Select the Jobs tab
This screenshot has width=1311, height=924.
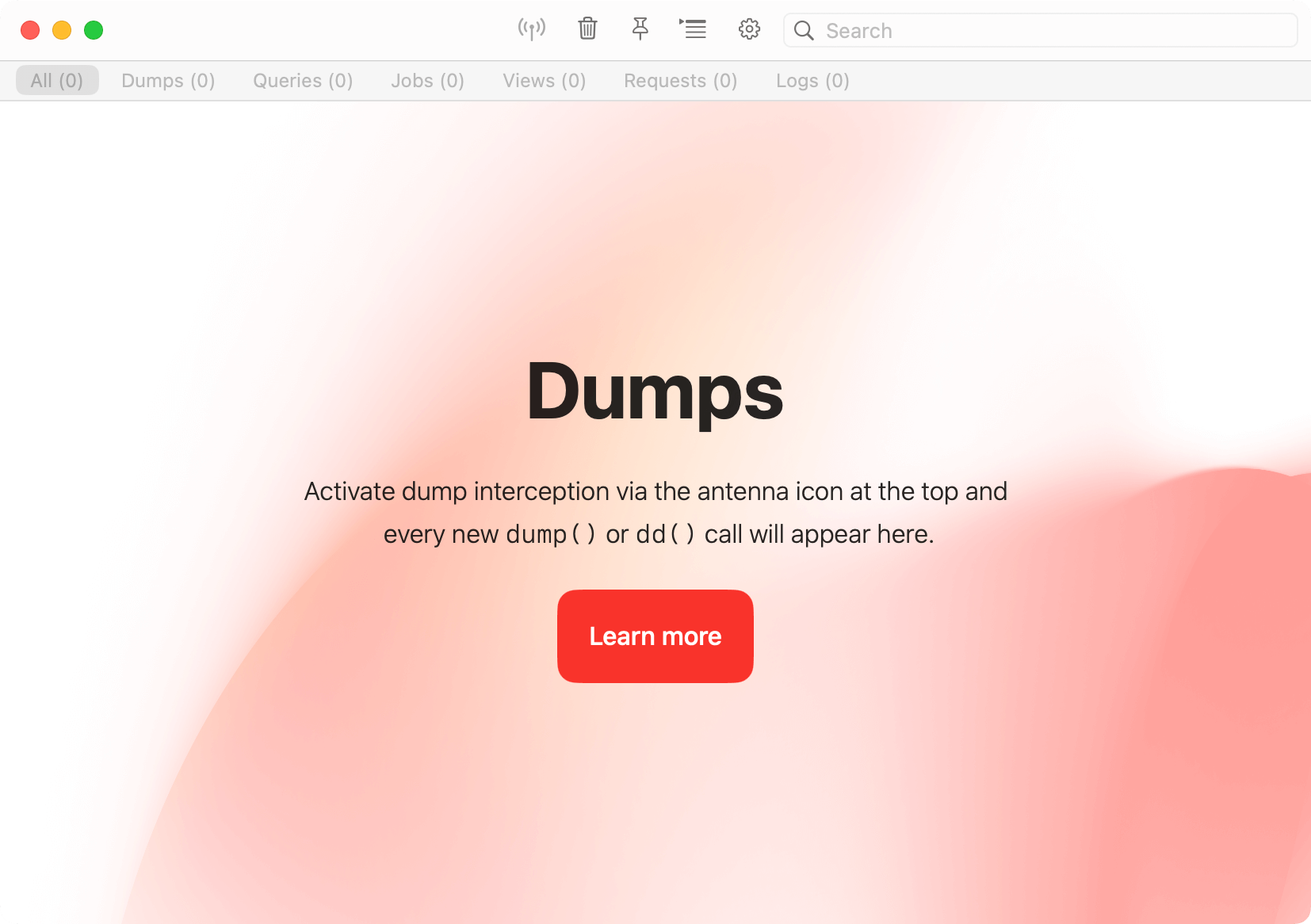(x=427, y=80)
